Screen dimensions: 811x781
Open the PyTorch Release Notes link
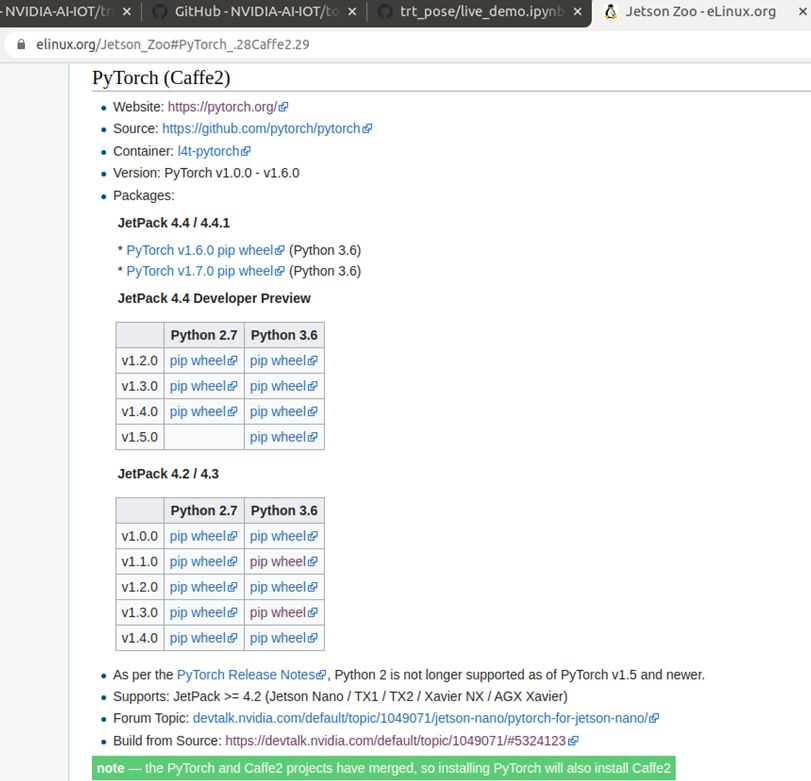click(246, 674)
